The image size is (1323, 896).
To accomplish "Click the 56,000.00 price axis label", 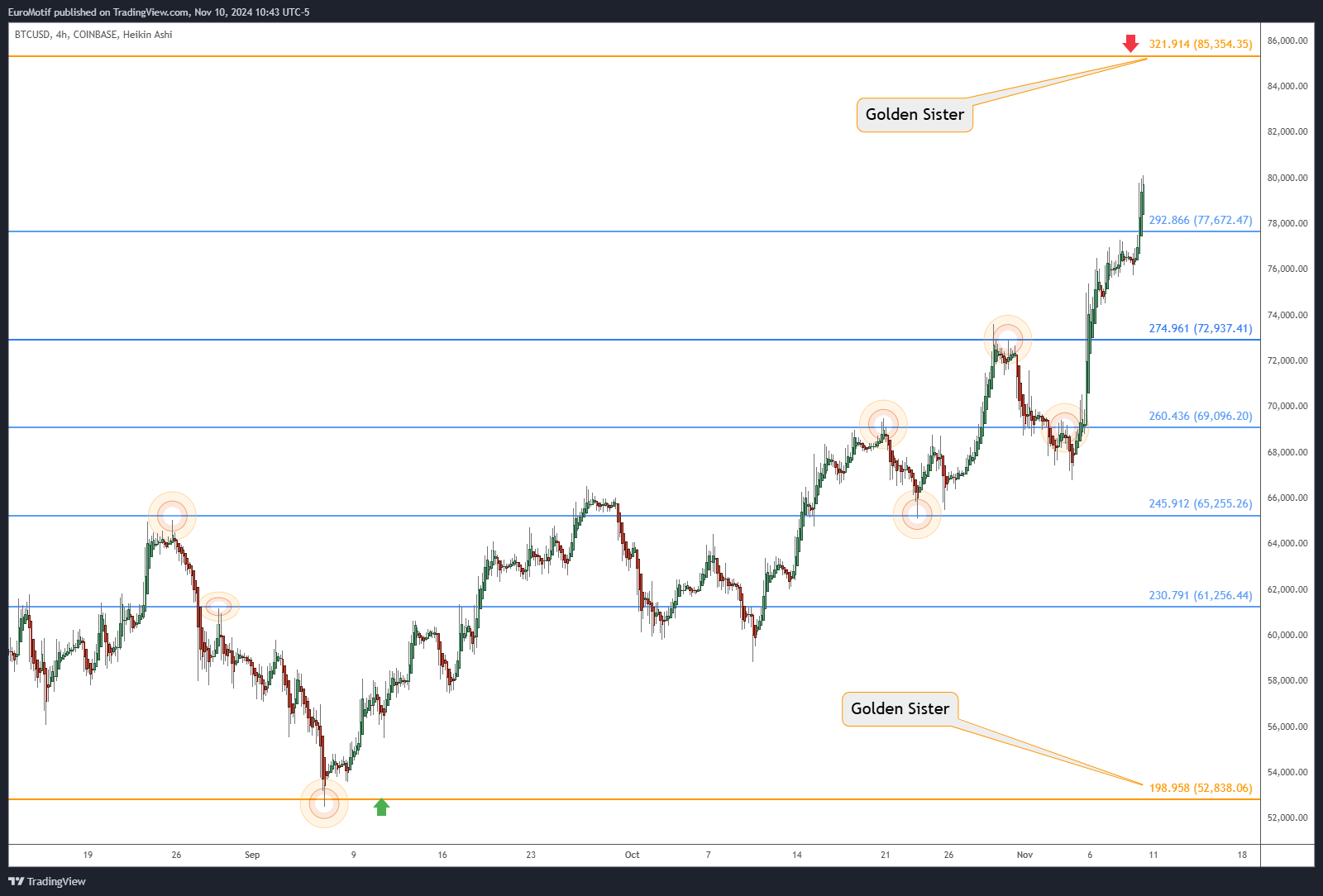I will 1287,727.
